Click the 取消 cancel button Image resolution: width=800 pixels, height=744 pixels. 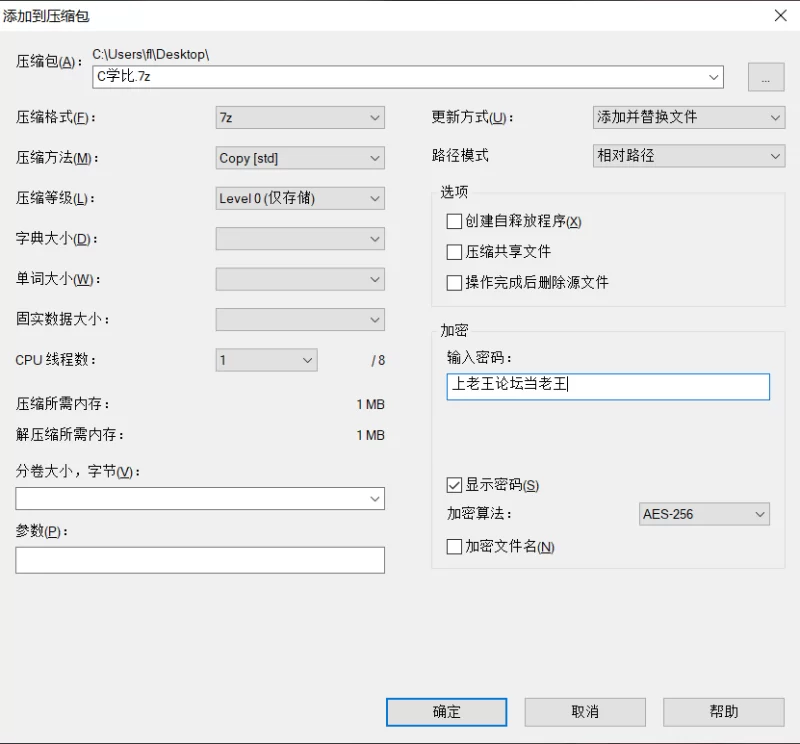coord(585,712)
